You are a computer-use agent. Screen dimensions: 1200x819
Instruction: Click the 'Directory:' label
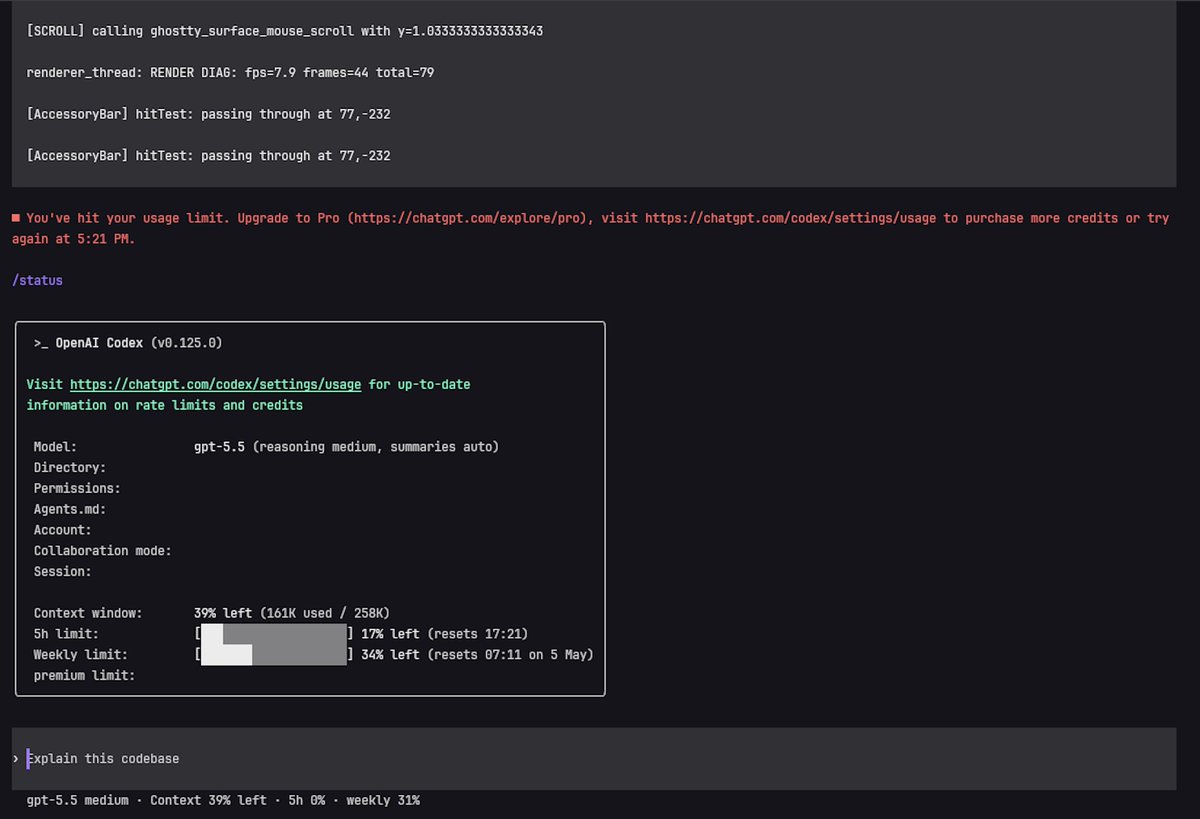[x=70, y=468]
